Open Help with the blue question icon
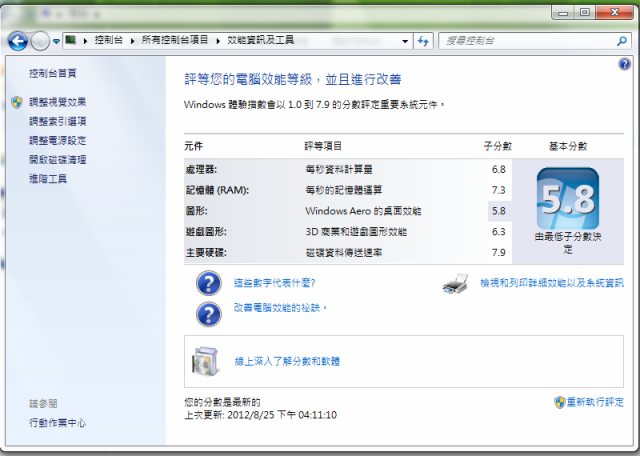 624,64
